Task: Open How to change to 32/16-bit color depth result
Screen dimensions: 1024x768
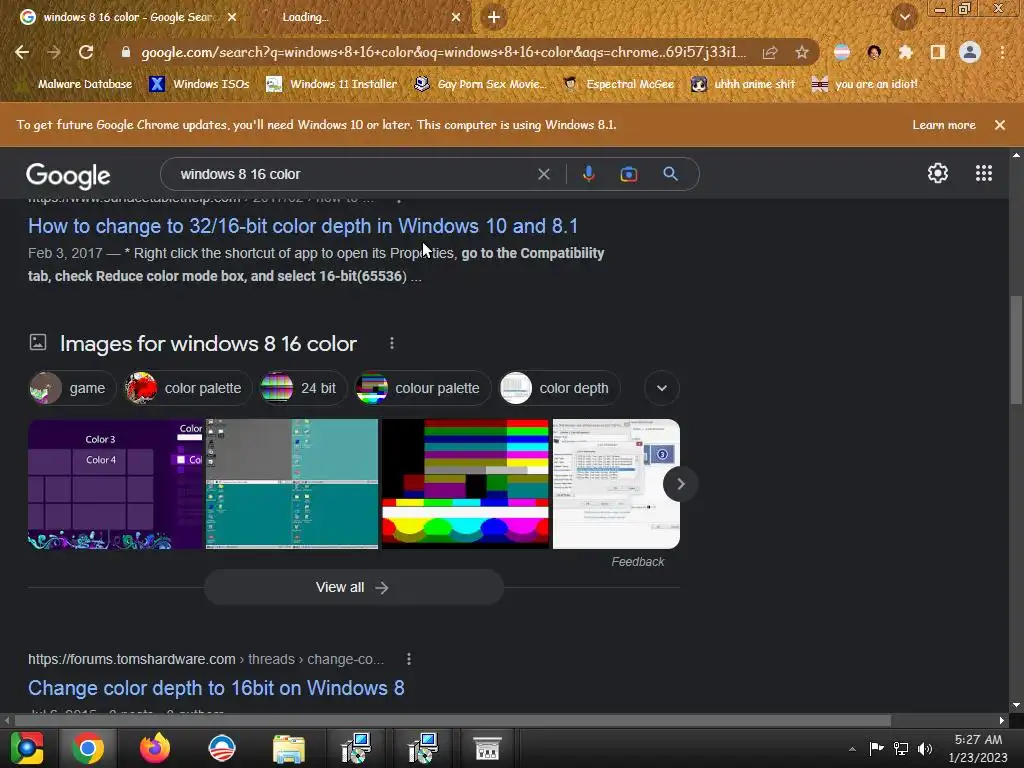Action: 303,226
